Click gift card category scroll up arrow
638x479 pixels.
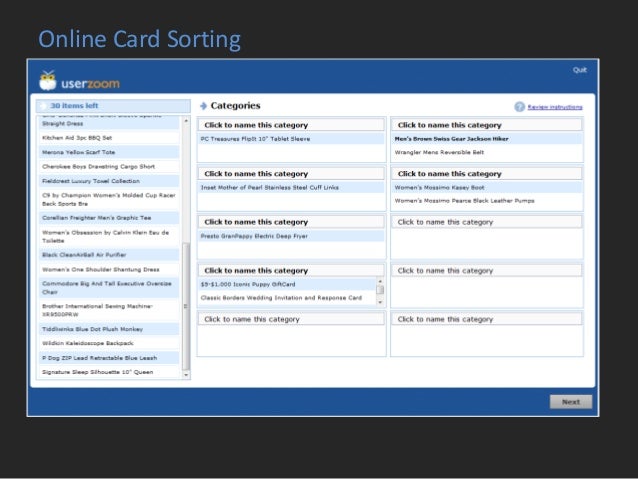(380, 281)
